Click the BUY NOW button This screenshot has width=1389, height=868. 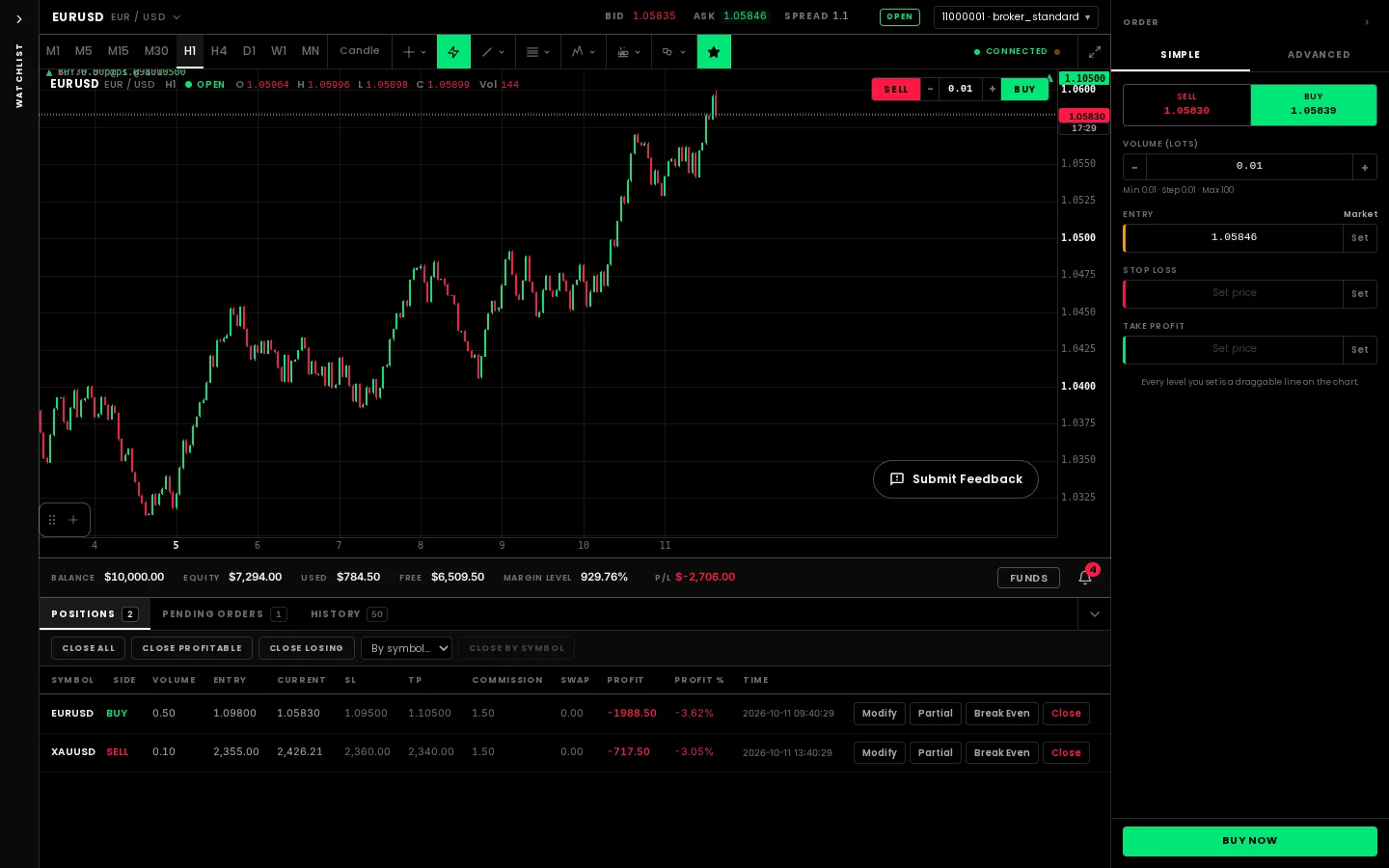point(1249,841)
